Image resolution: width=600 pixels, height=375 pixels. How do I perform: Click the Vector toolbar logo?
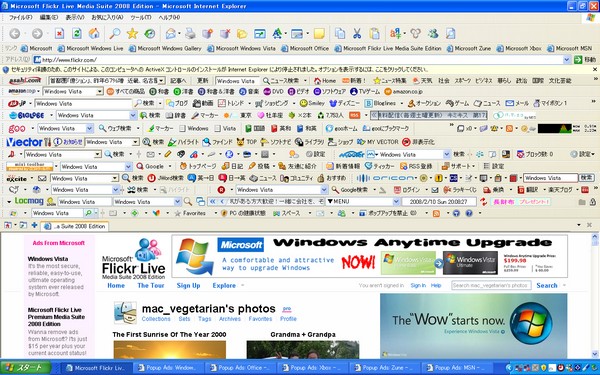pyautogui.click(x=24, y=142)
